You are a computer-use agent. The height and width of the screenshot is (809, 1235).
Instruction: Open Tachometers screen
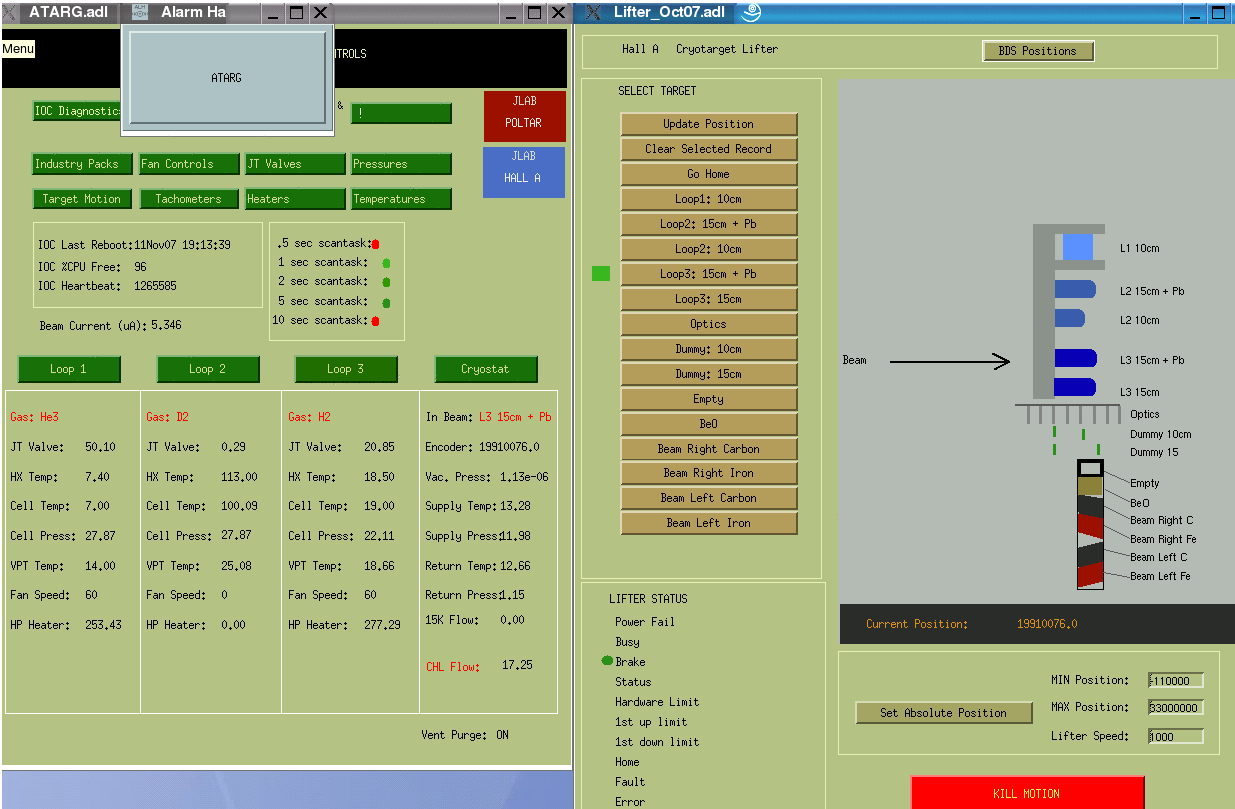[x=189, y=199]
